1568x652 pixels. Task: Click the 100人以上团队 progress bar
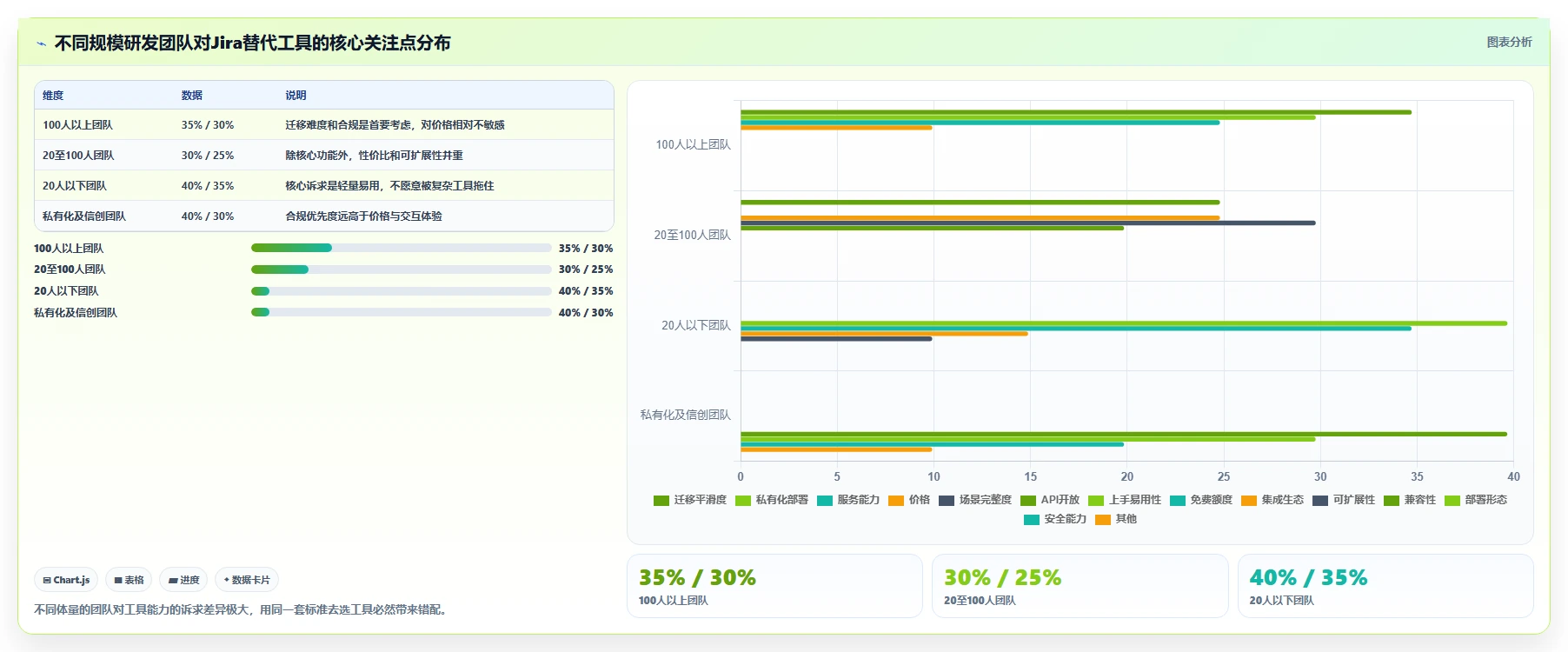click(401, 248)
